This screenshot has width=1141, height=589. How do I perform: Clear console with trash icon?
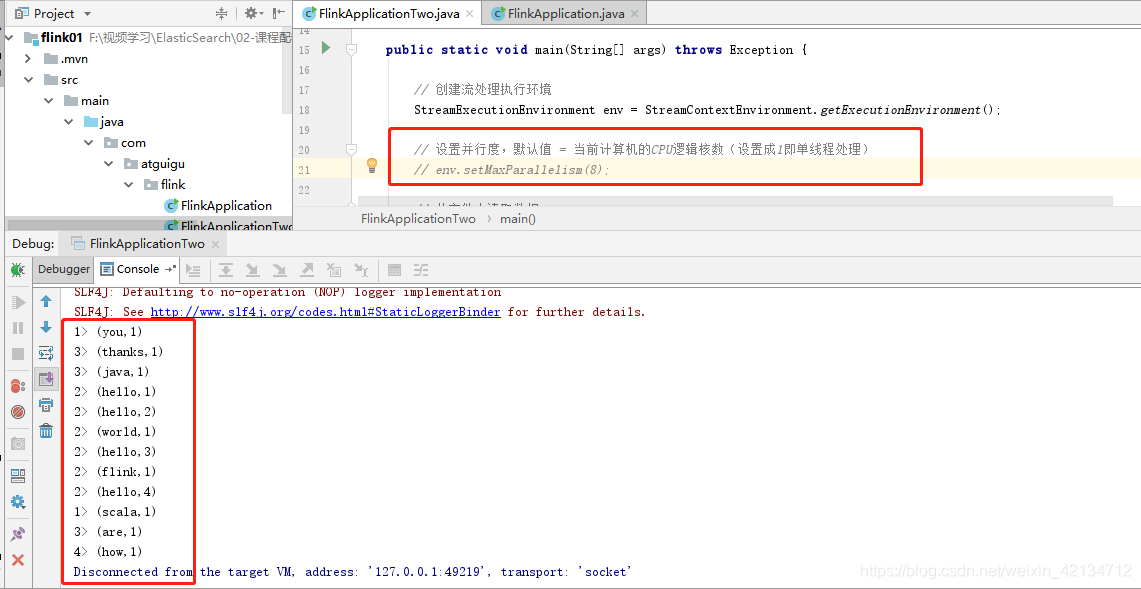coord(47,431)
